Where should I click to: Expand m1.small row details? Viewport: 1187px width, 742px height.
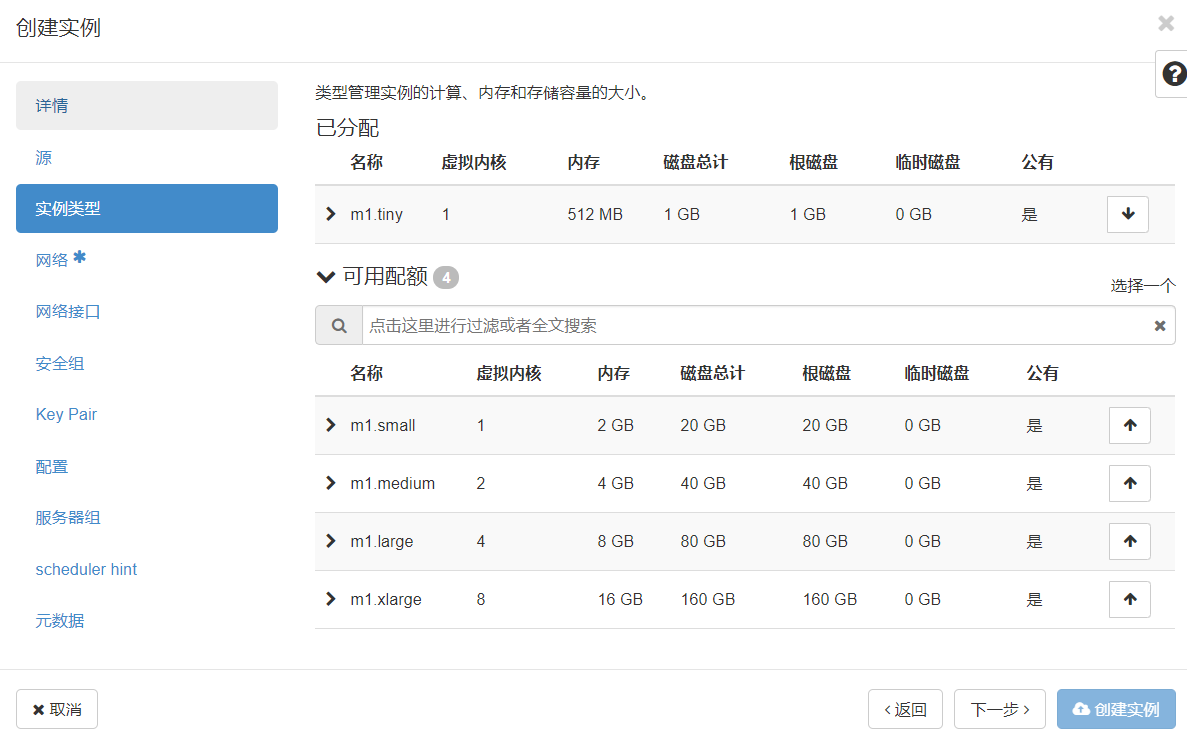pos(330,425)
